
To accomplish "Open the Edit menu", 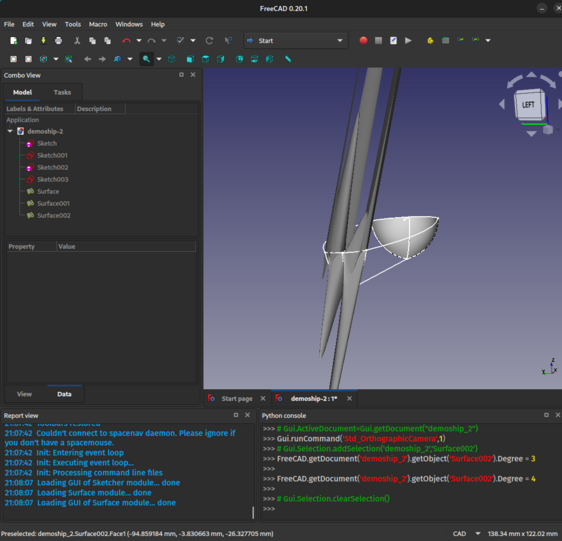I will [28, 24].
